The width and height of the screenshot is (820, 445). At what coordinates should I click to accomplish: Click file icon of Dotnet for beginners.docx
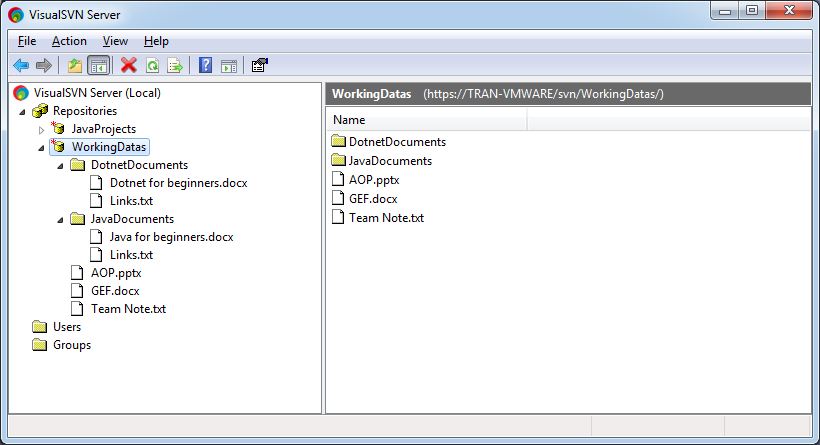[96, 182]
